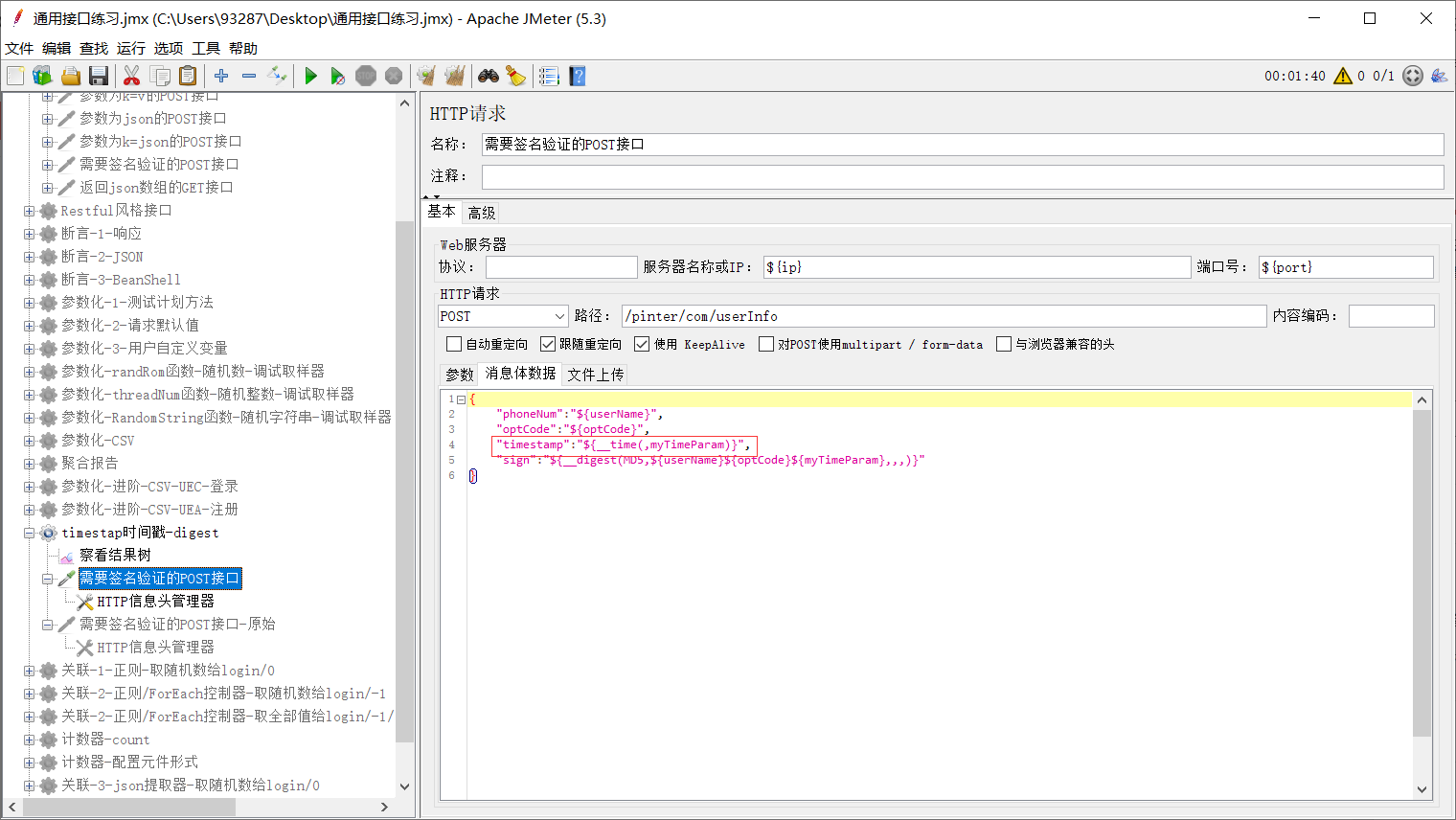1456x820 pixels.
Task: Click the Copy icon in toolbar
Action: 160,76
